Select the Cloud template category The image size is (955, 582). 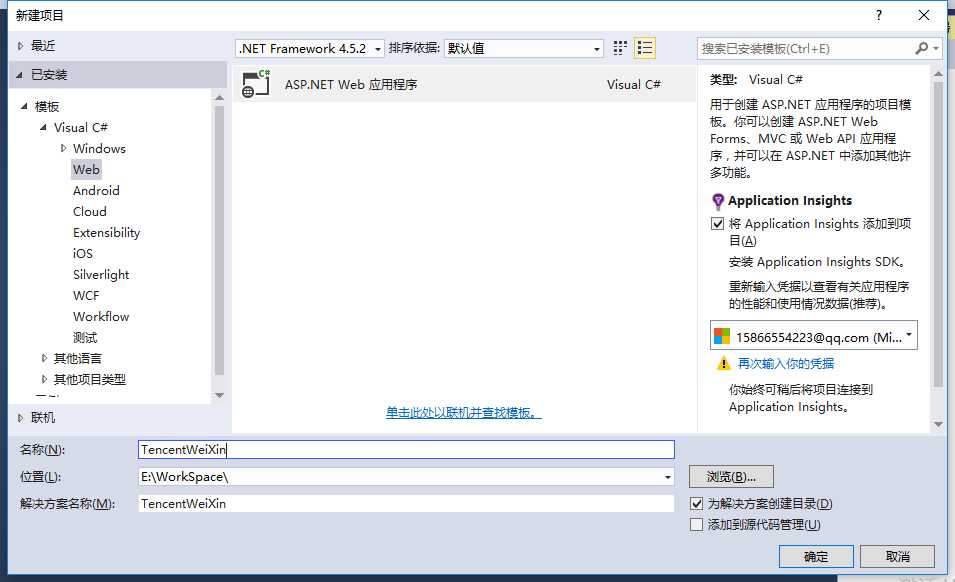click(x=90, y=211)
